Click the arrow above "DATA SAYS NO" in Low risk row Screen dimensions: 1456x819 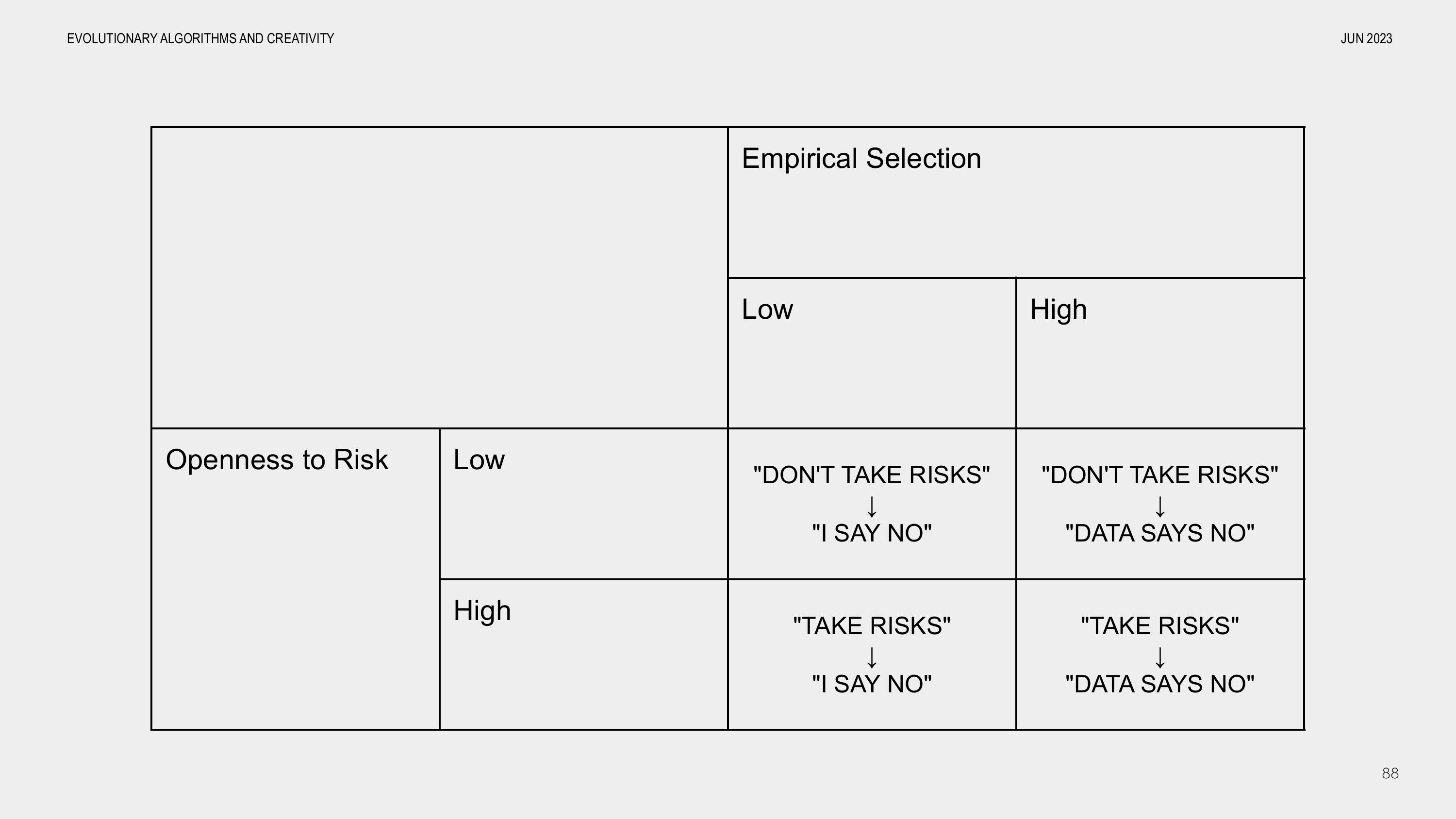pyautogui.click(x=1160, y=507)
